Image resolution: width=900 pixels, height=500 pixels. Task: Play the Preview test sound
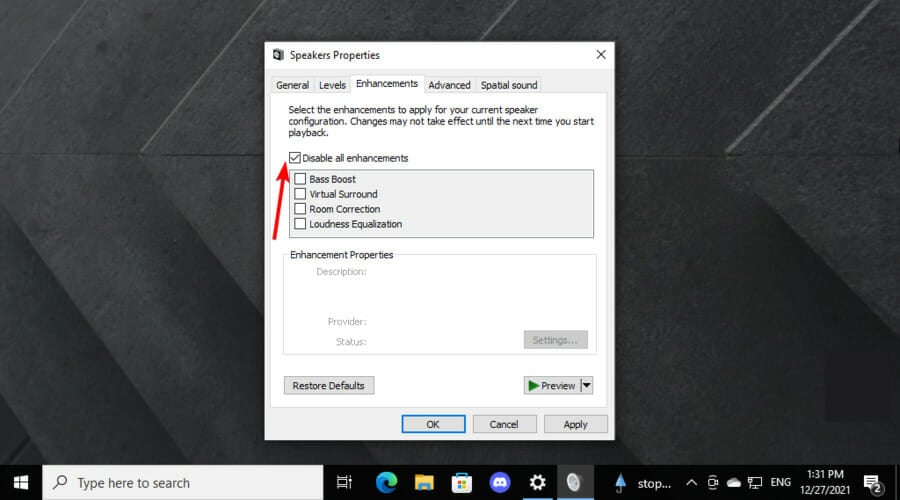tap(552, 386)
